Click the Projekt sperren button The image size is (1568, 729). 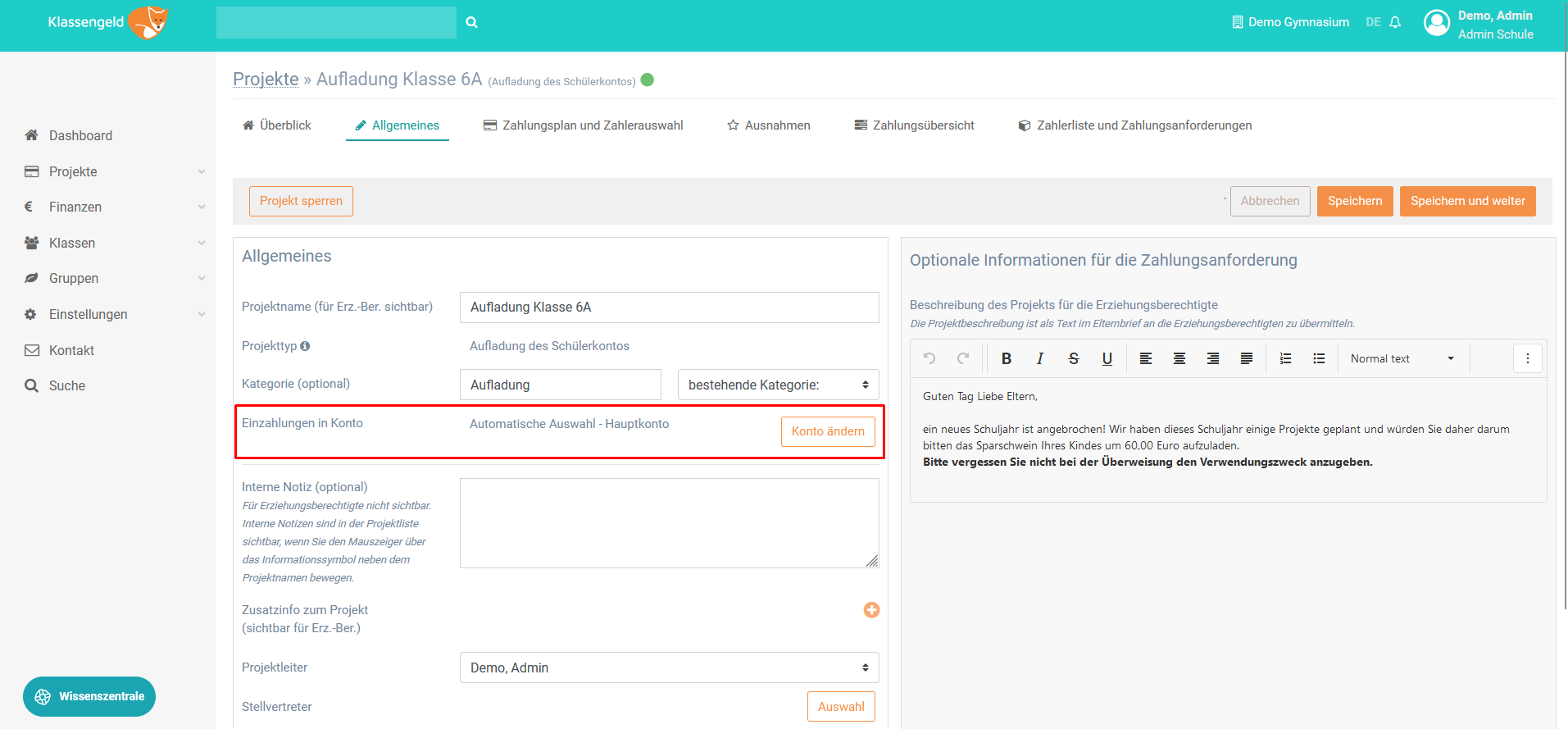(x=301, y=201)
